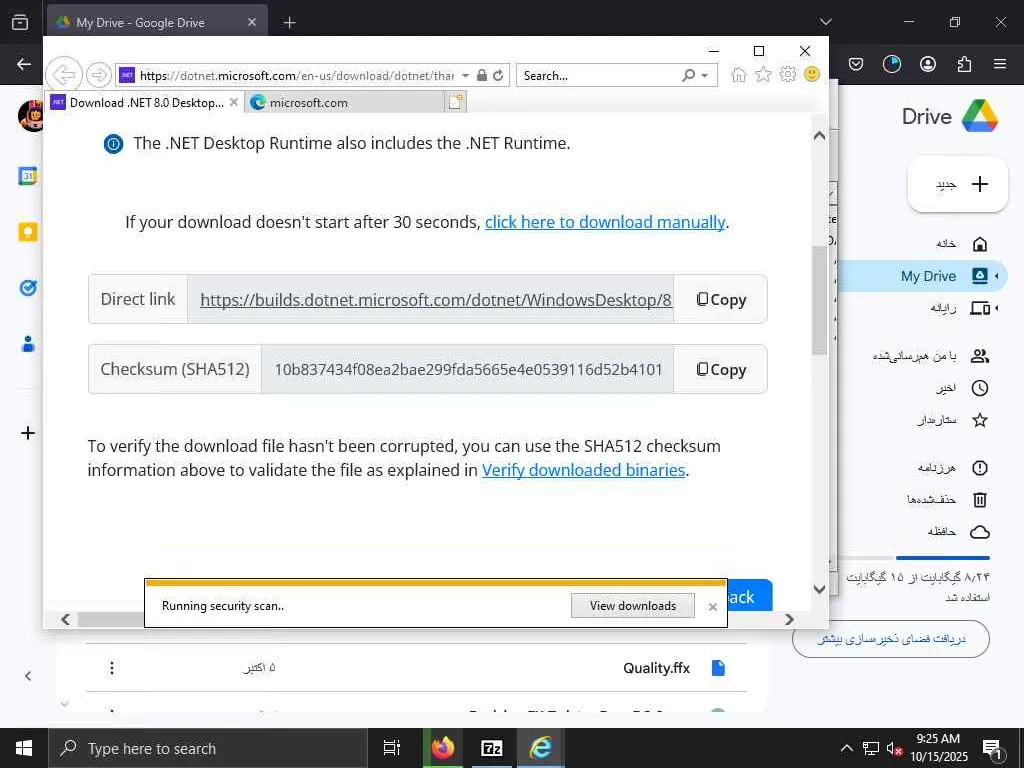Click the IE address bar URL field
The width and height of the screenshot is (1024, 768).
pyautogui.click(x=296, y=76)
